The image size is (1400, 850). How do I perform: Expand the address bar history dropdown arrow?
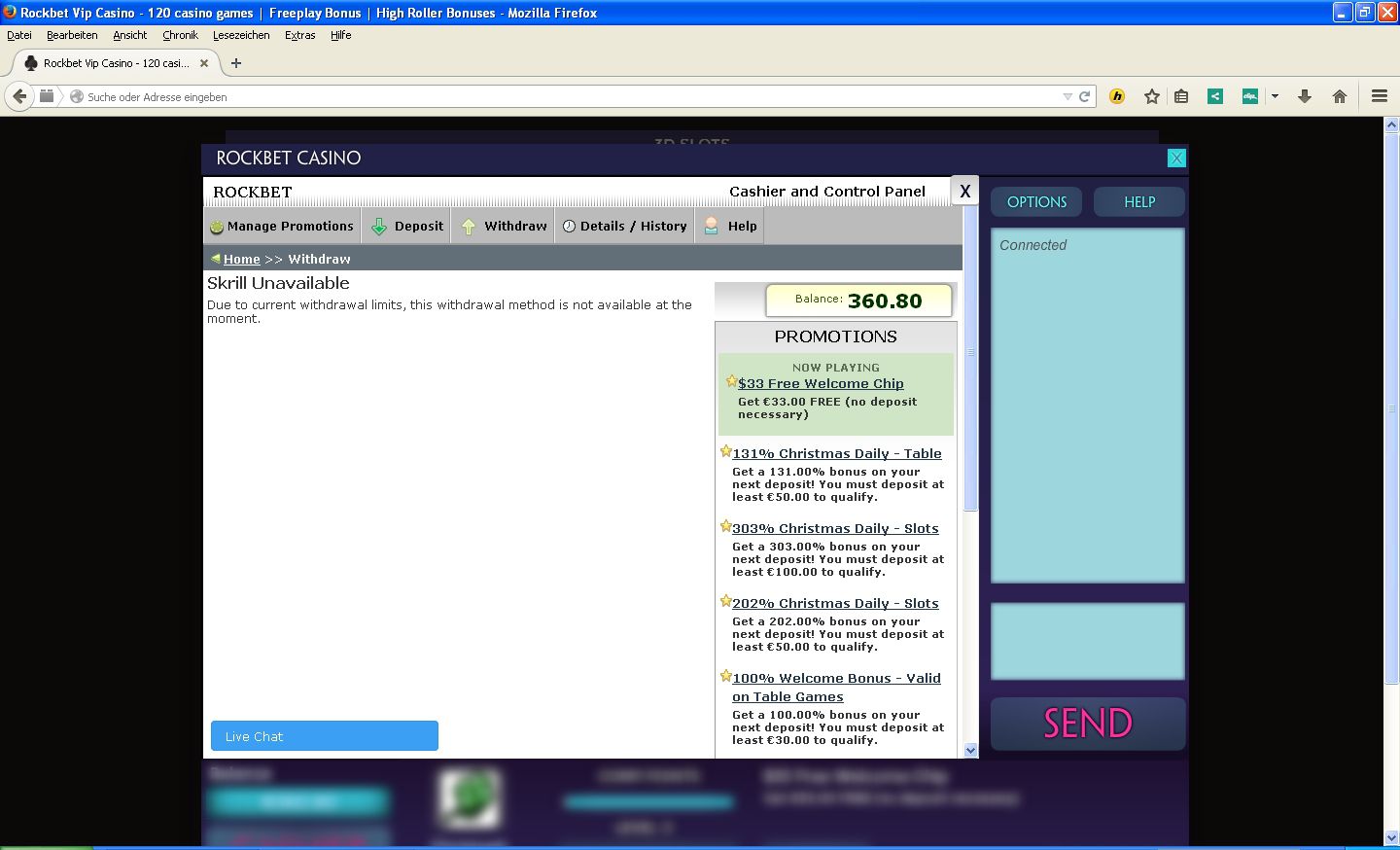click(x=1067, y=96)
